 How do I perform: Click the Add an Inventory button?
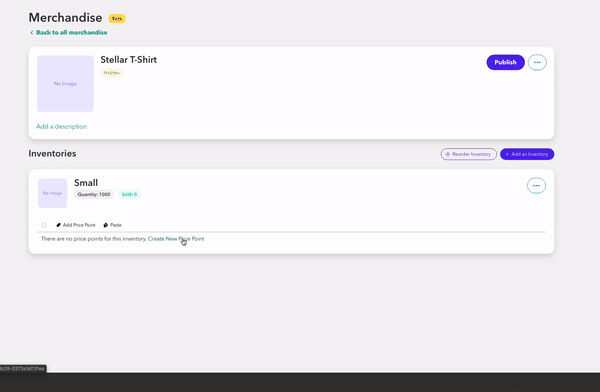coord(527,154)
